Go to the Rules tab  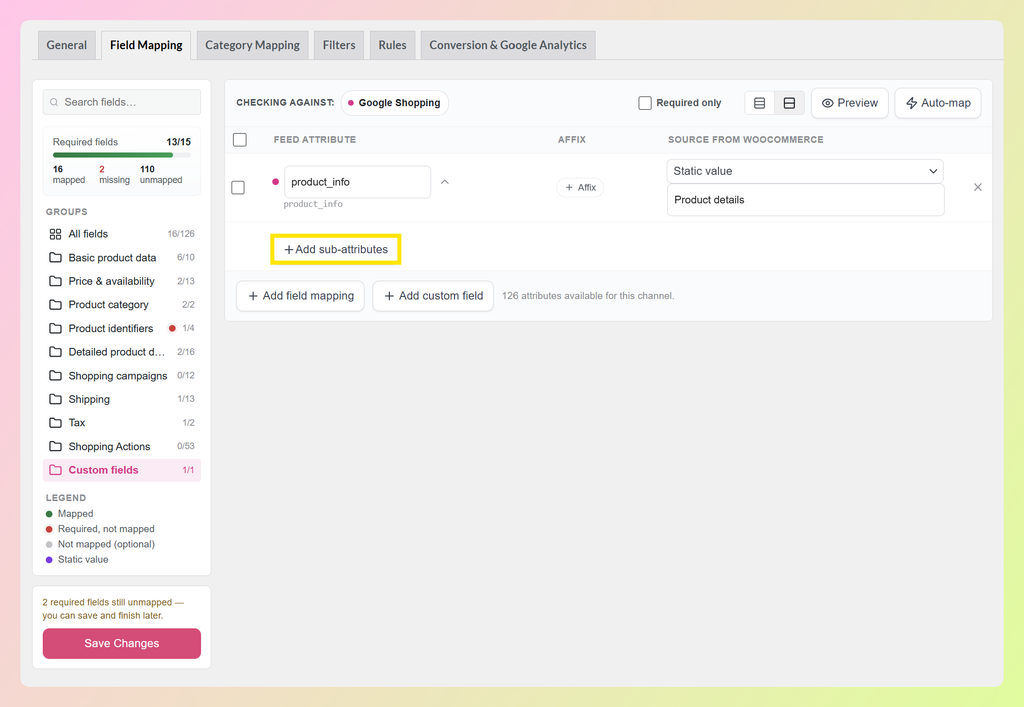click(x=392, y=45)
